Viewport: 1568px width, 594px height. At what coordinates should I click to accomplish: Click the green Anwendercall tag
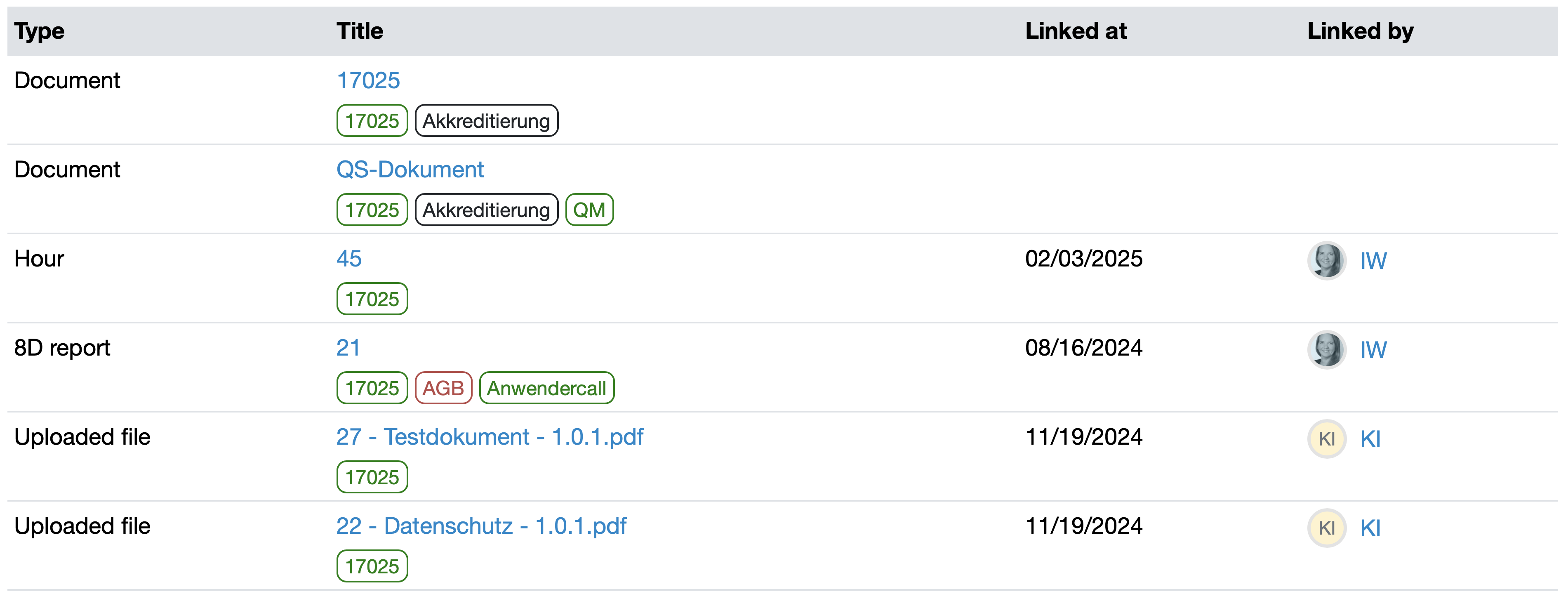(x=546, y=388)
